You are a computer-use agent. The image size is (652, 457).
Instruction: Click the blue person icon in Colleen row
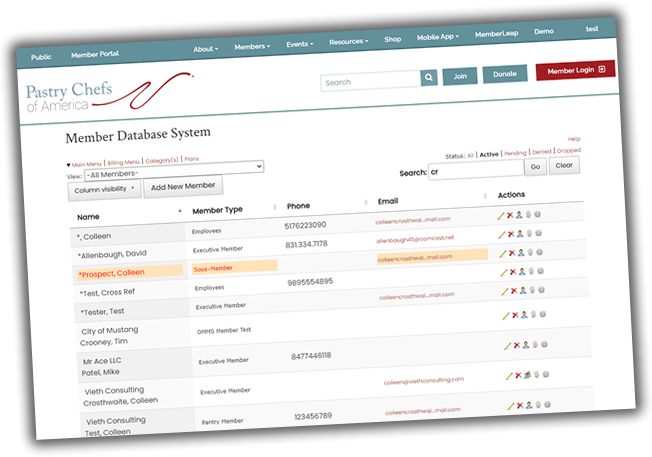[519, 215]
